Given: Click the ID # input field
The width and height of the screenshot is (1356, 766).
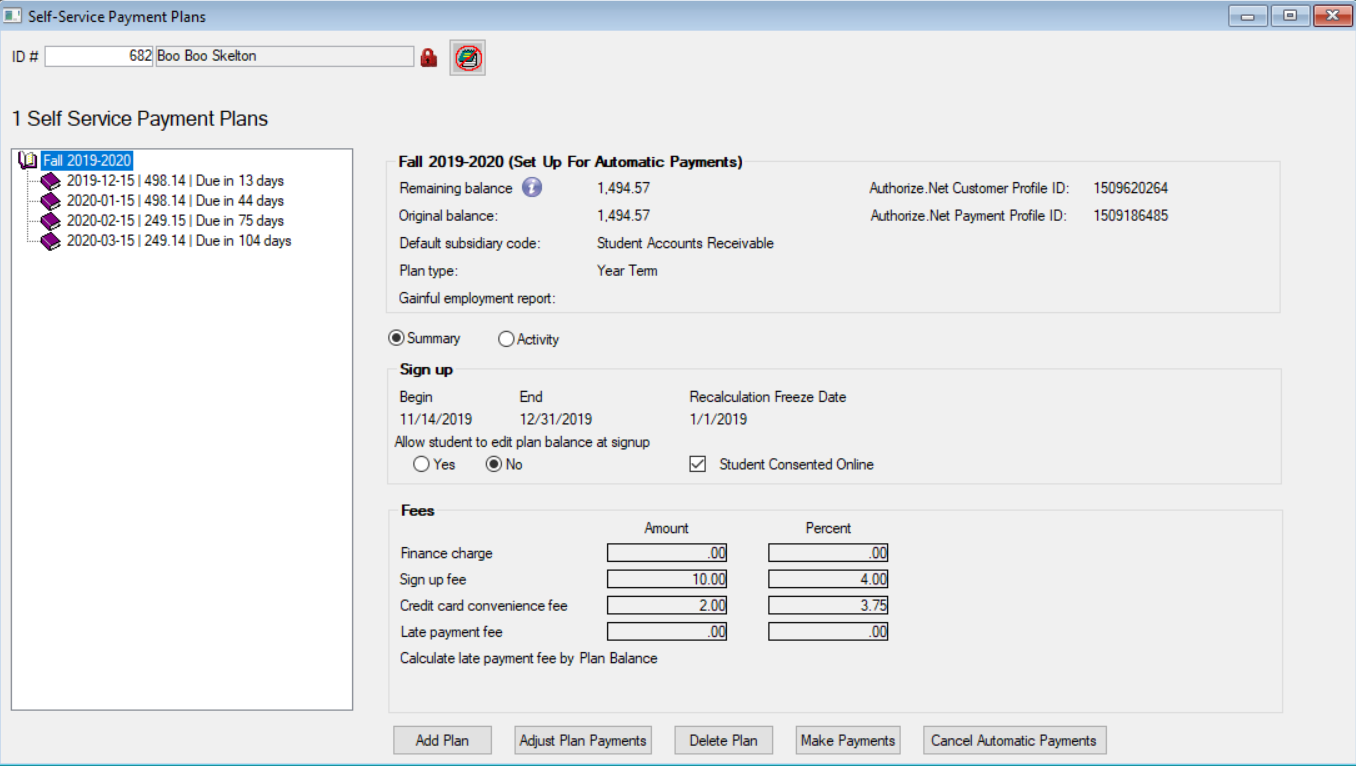Looking at the screenshot, I should tap(99, 56).
